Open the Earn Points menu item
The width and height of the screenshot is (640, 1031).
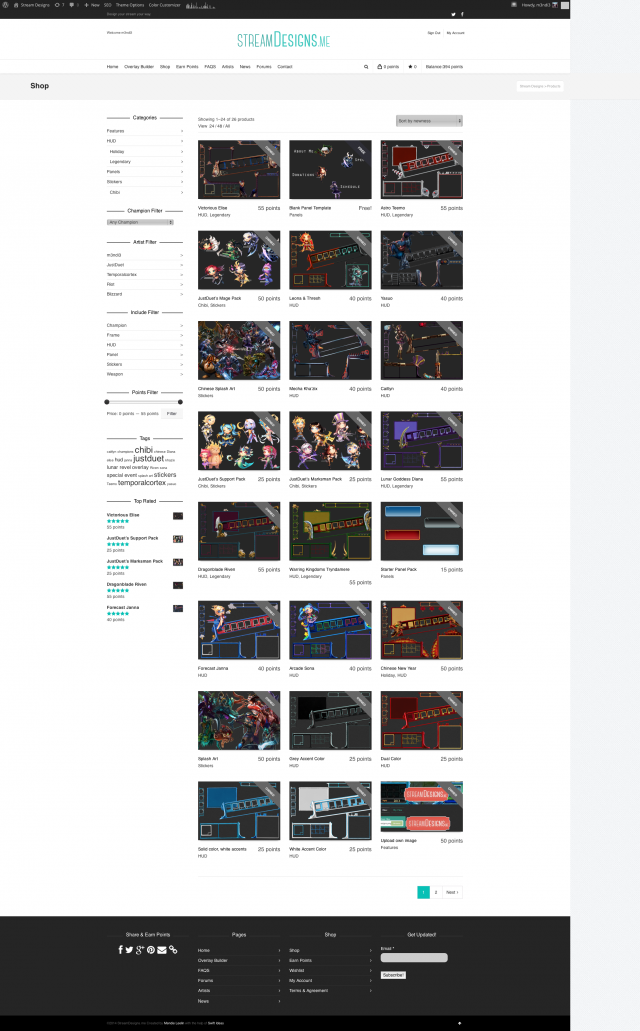pos(187,66)
